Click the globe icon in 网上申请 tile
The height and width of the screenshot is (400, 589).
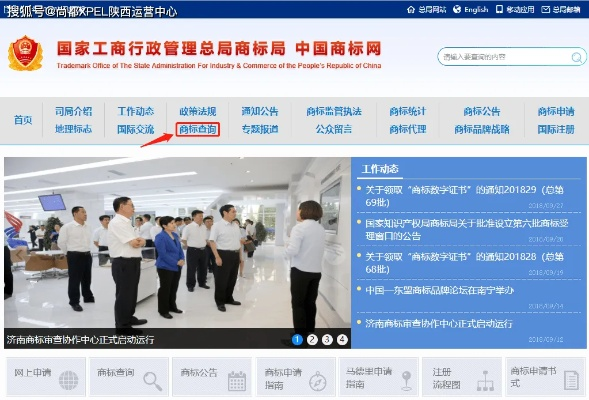coord(69,380)
